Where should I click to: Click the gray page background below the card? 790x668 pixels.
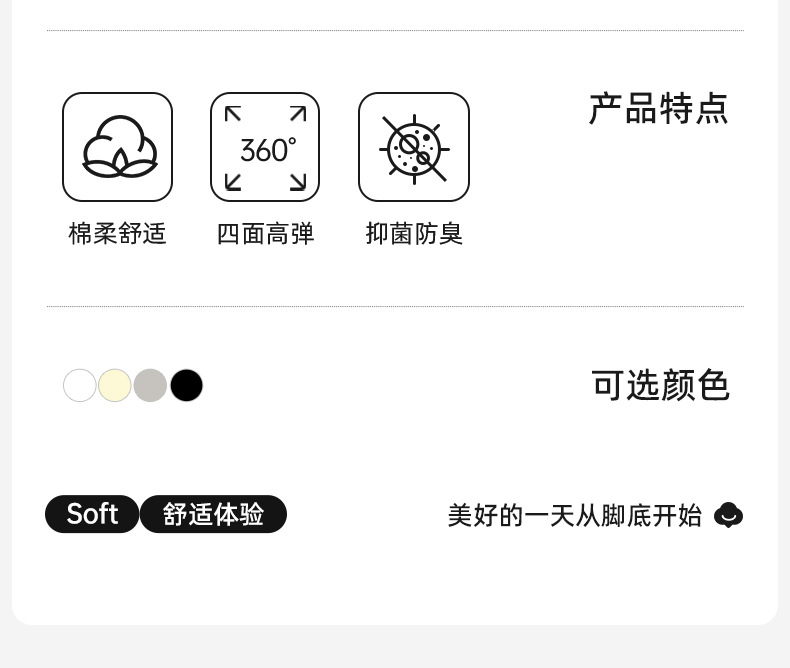pos(395,648)
